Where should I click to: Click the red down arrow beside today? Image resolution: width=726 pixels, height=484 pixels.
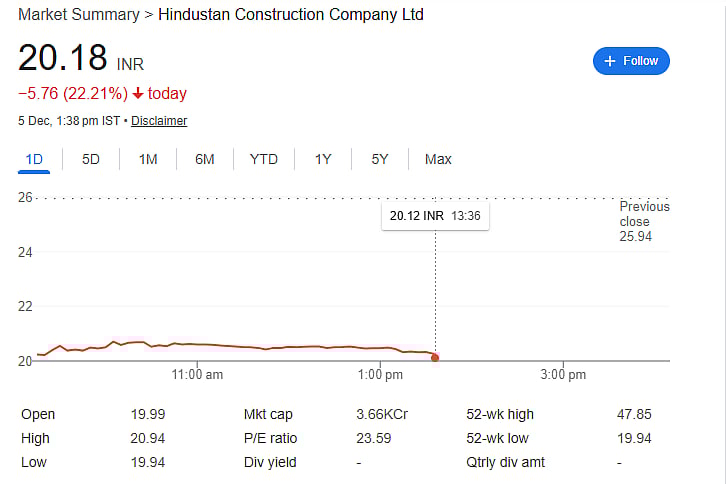pyautogui.click(x=138, y=94)
